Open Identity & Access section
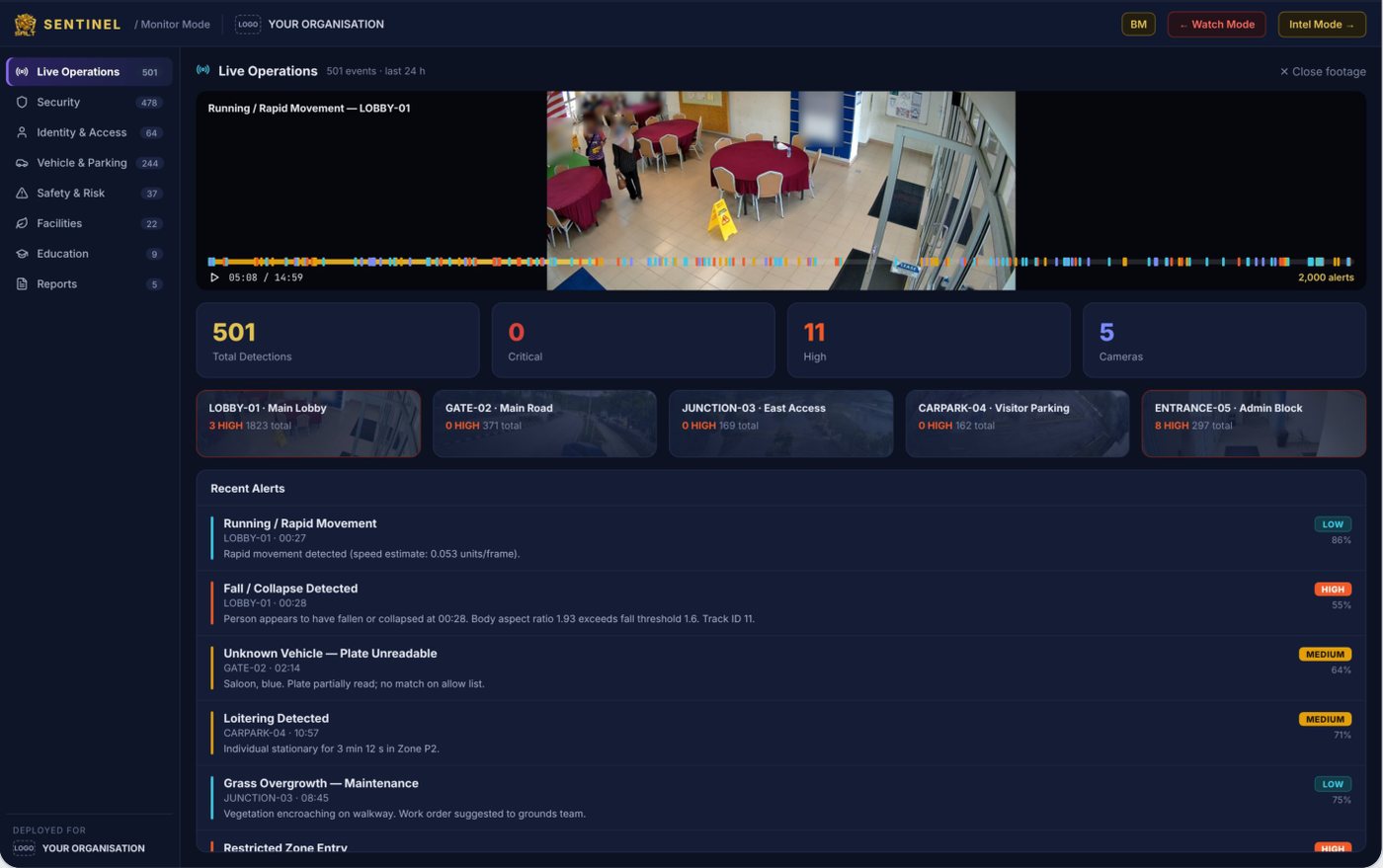Image resolution: width=1383 pixels, height=868 pixels. [89, 132]
